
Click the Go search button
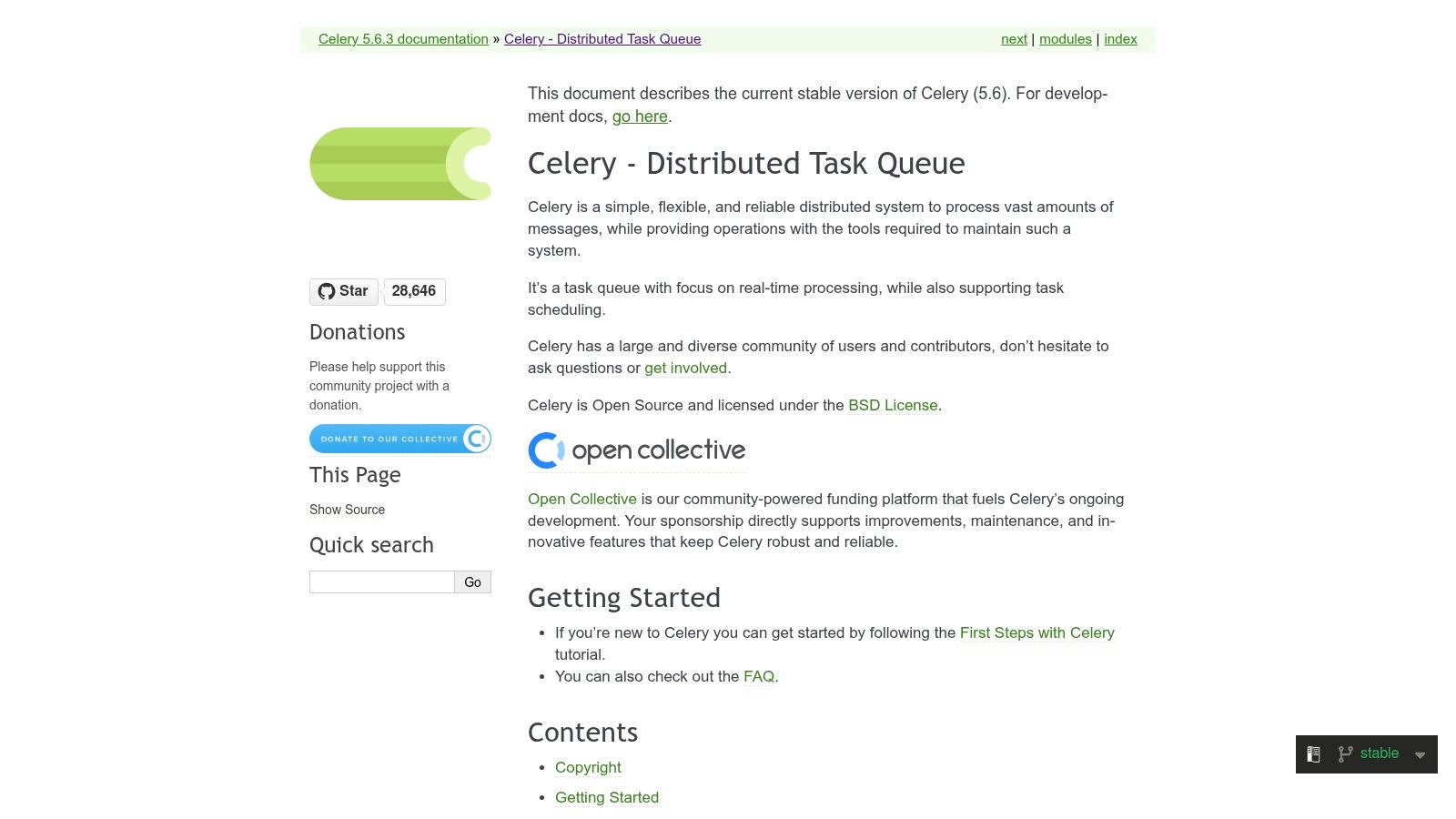point(473,582)
